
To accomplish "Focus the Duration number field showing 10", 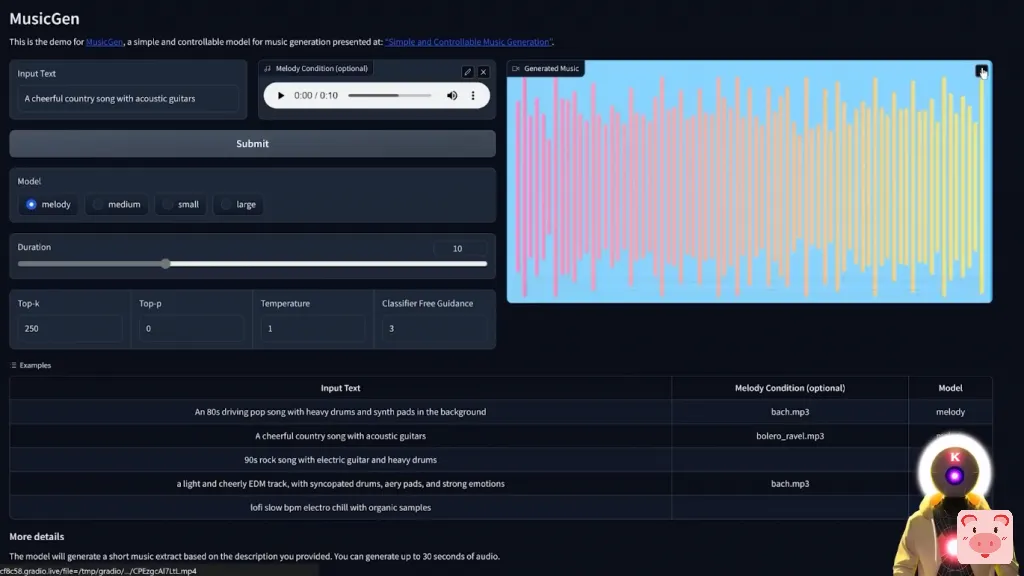I will (x=460, y=248).
